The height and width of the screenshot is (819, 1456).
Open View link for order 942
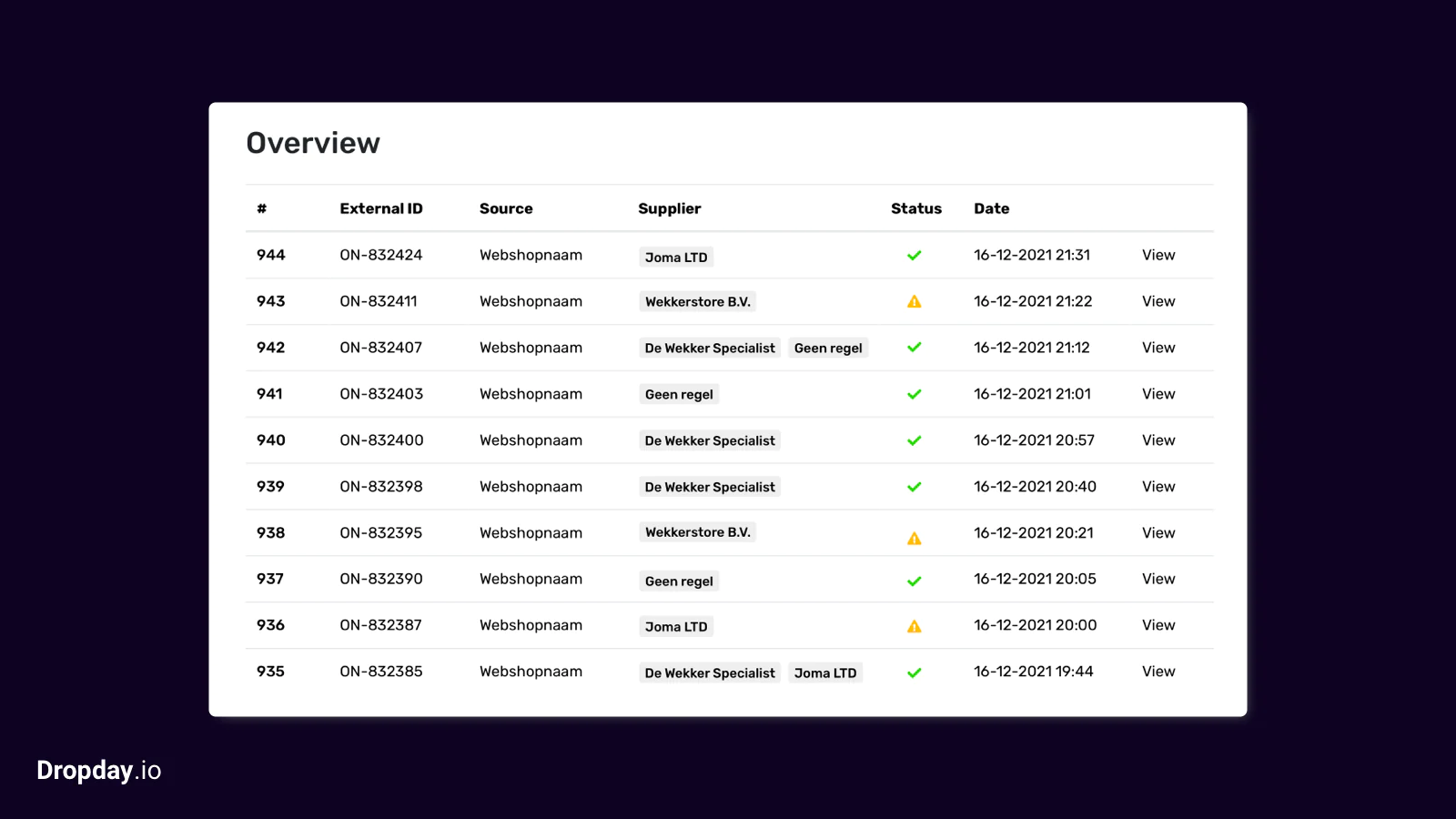(x=1158, y=348)
